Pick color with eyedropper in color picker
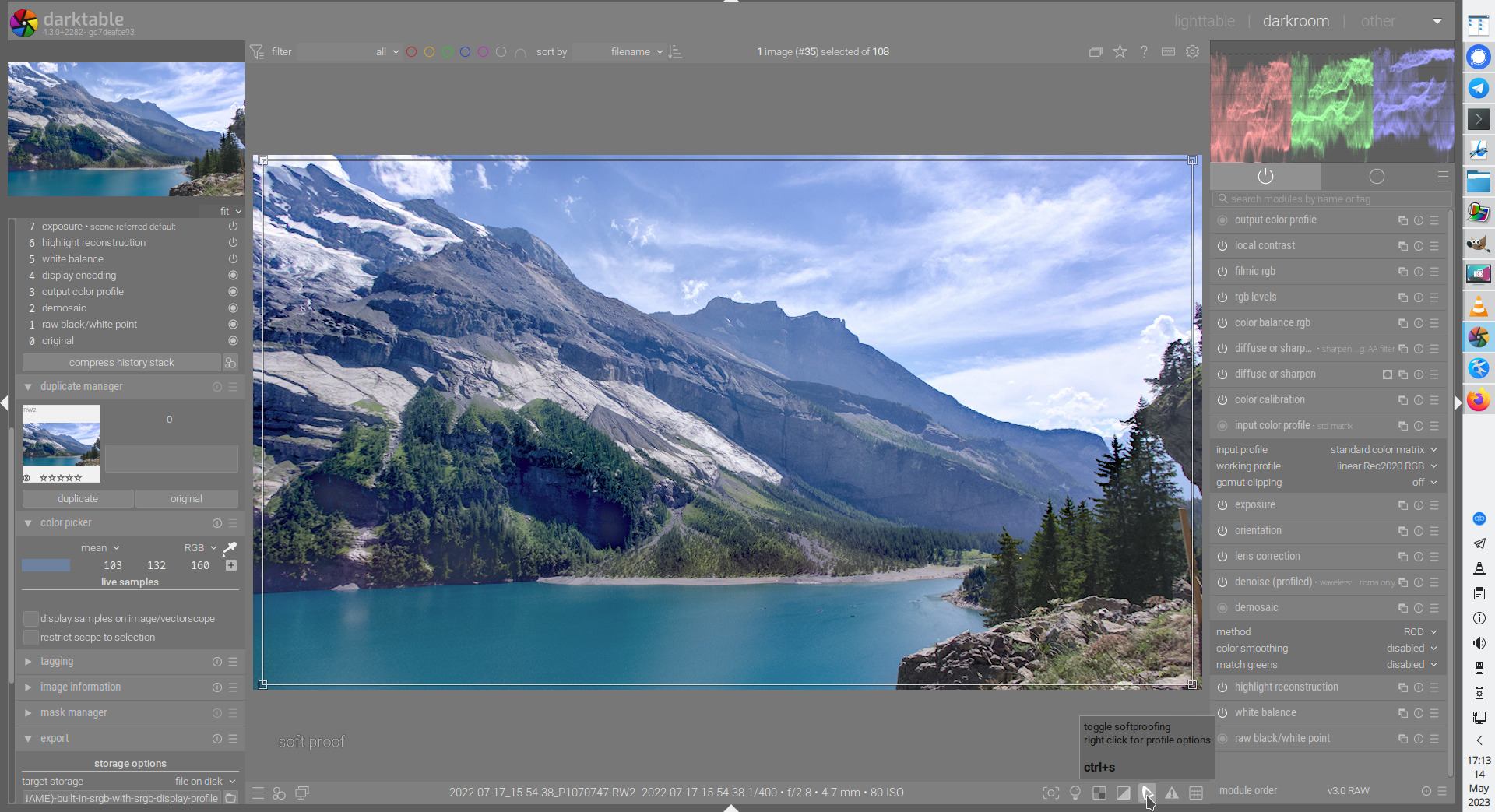This screenshot has width=1495, height=812. [x=230, y=548]
